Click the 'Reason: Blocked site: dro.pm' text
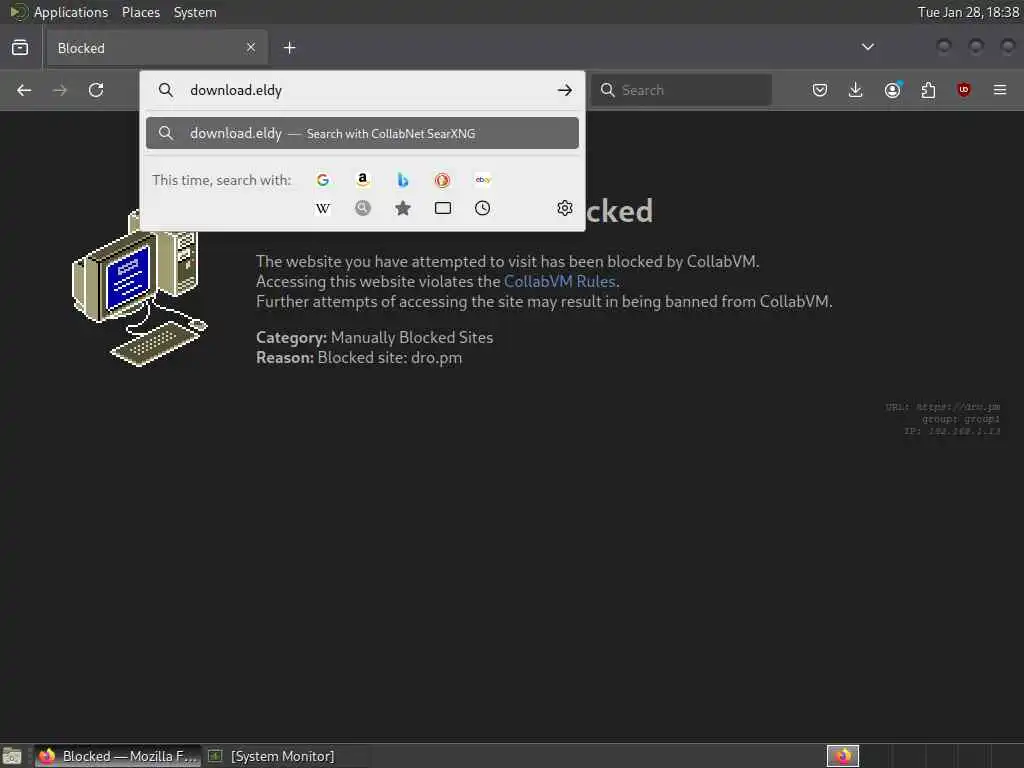 click(359, 358)
